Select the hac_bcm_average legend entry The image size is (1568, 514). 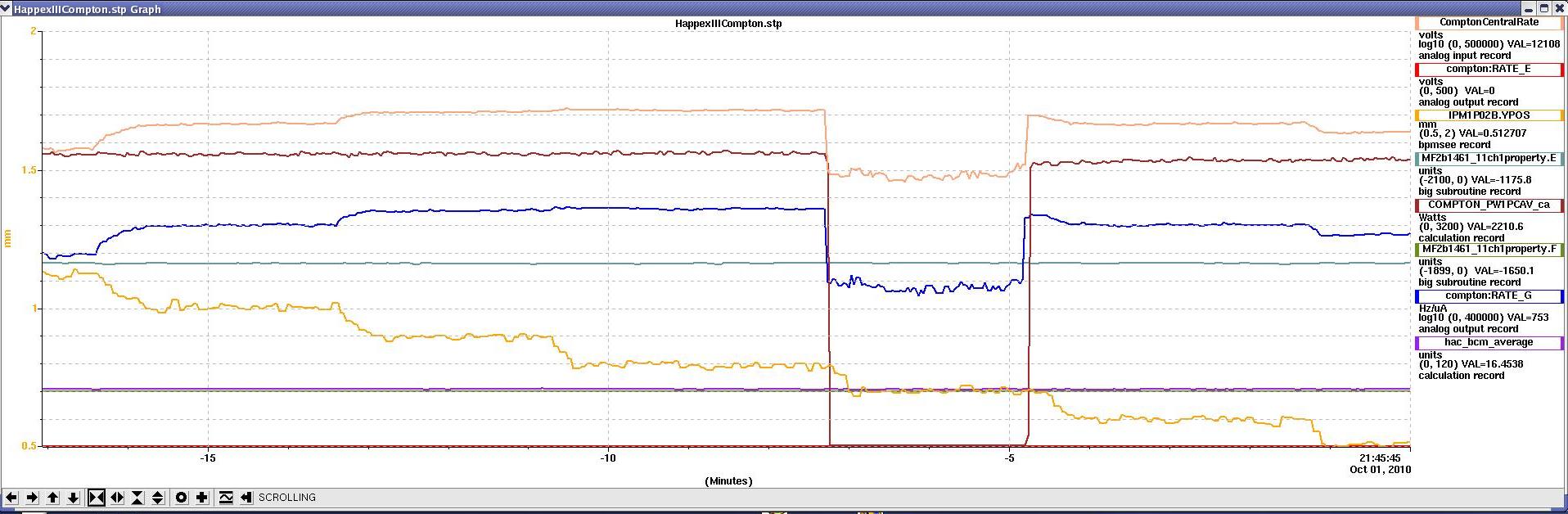(1489, 343)
